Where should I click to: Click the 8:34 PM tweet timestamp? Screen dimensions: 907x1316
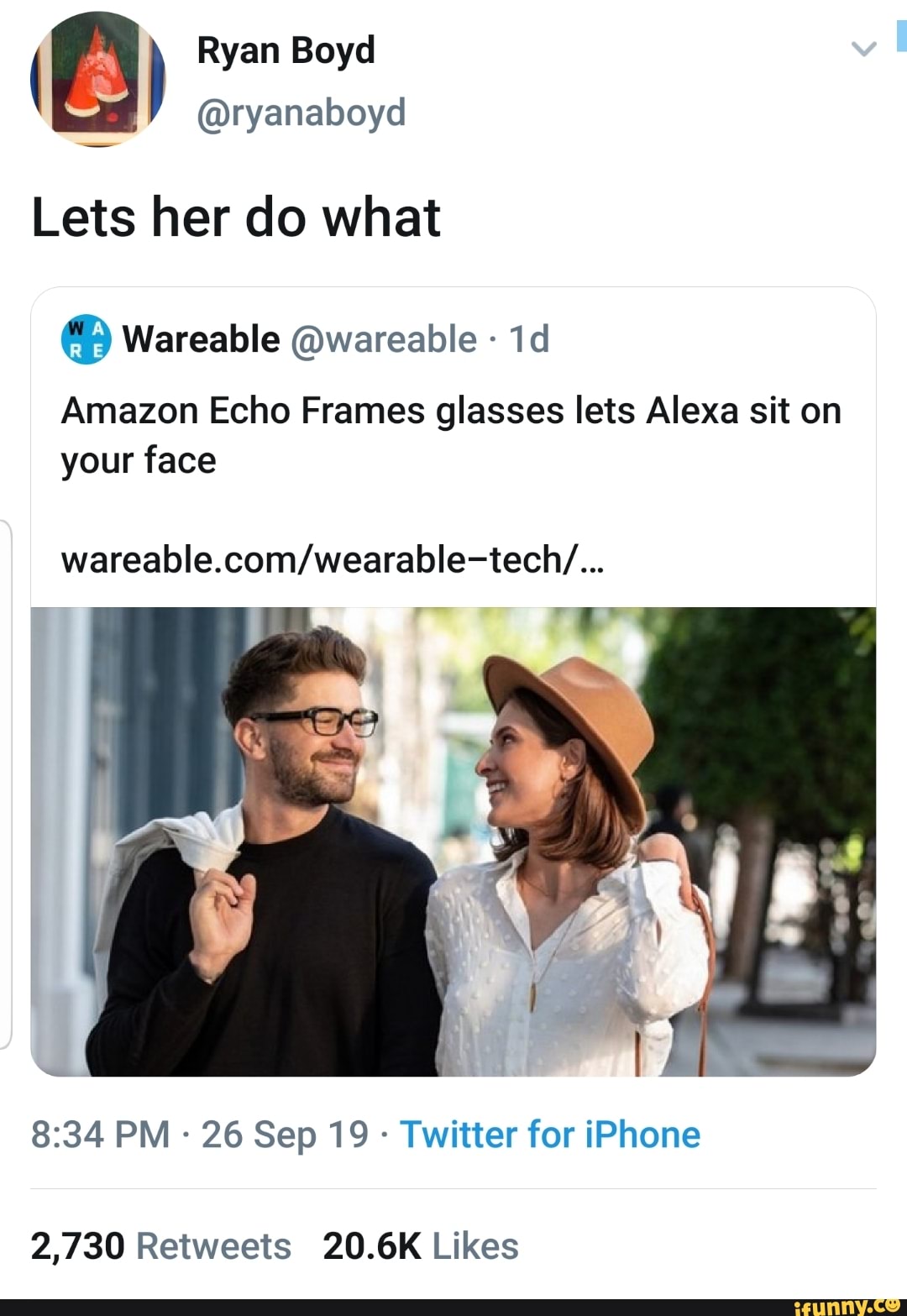point(100,1135)
